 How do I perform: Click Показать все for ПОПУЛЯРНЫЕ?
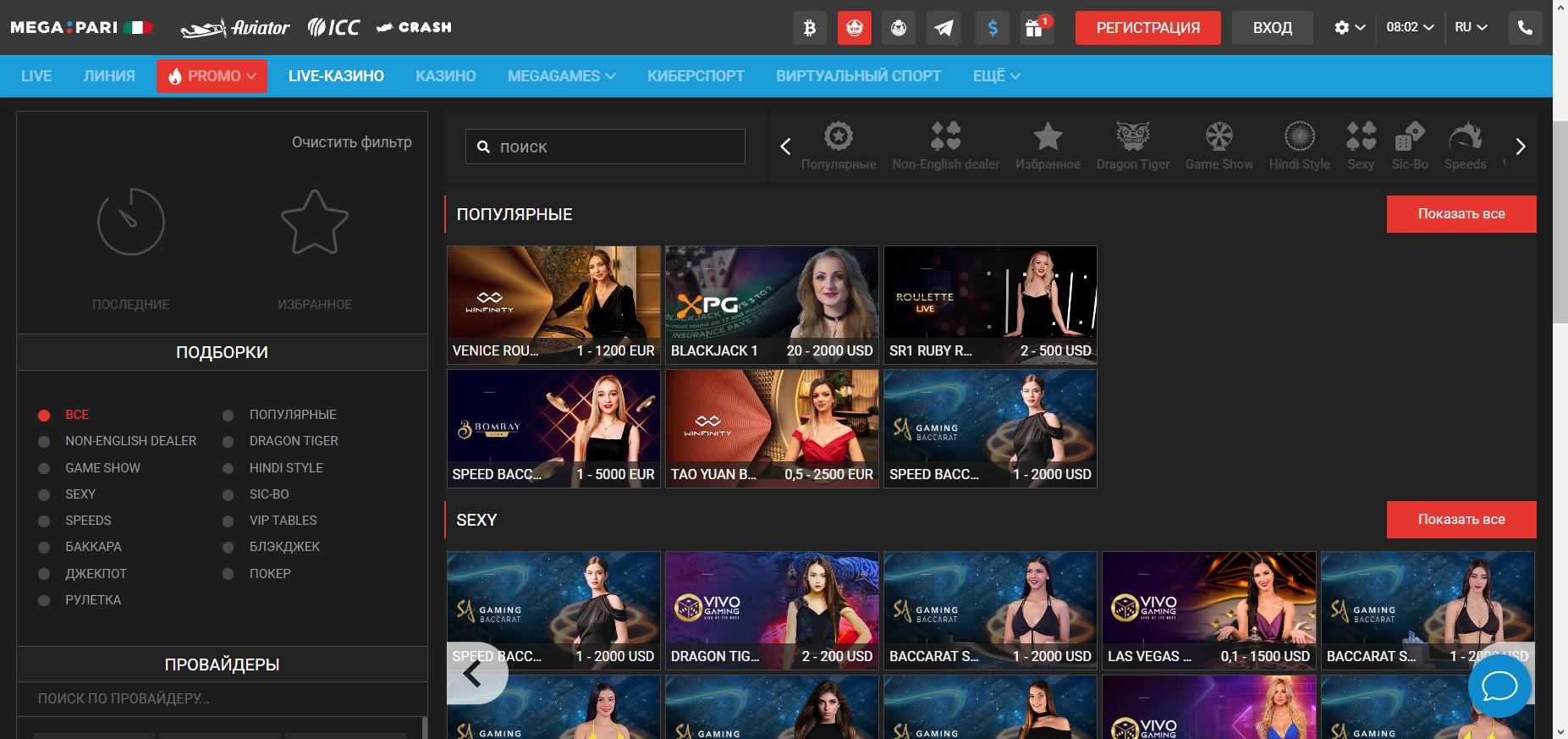click(x=1461, y=214)
